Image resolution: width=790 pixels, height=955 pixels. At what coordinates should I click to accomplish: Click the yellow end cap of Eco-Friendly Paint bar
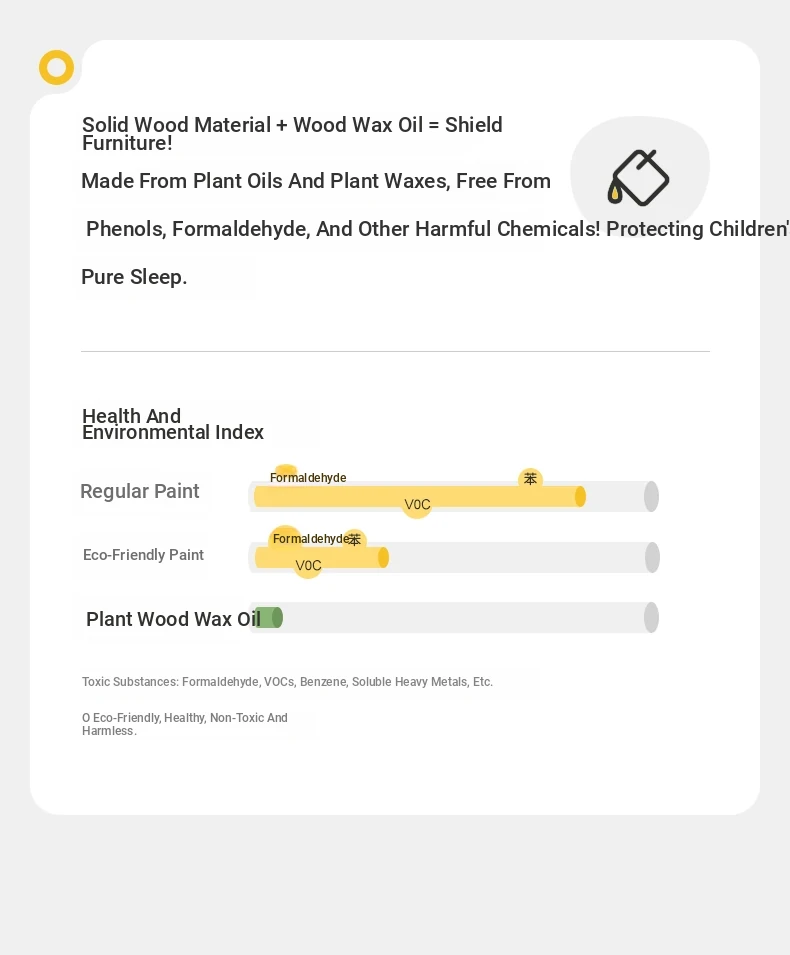(x=383, y=557)
